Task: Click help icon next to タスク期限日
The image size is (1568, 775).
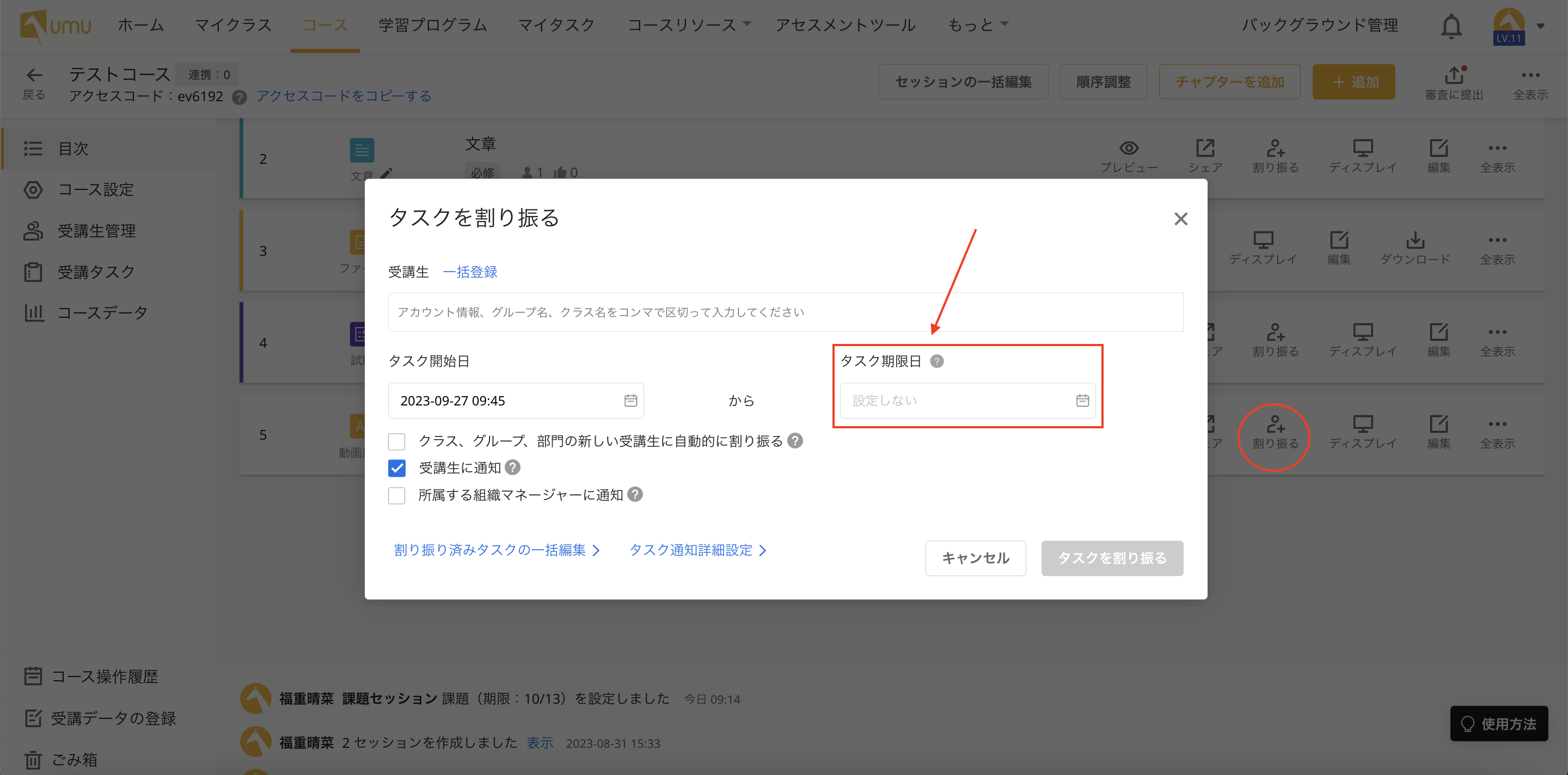Action: tap(937, 361)
